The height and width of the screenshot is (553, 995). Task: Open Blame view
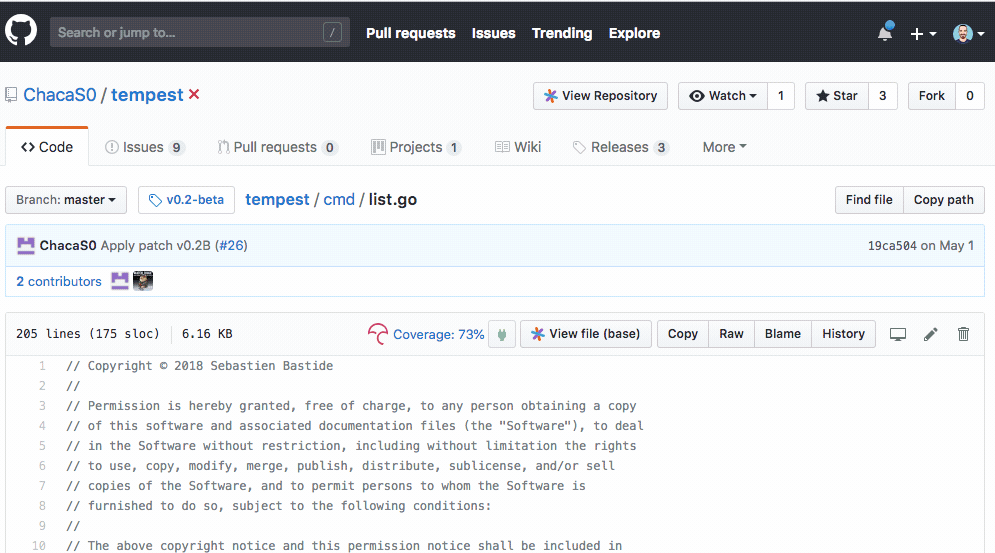tap(782, 334)
